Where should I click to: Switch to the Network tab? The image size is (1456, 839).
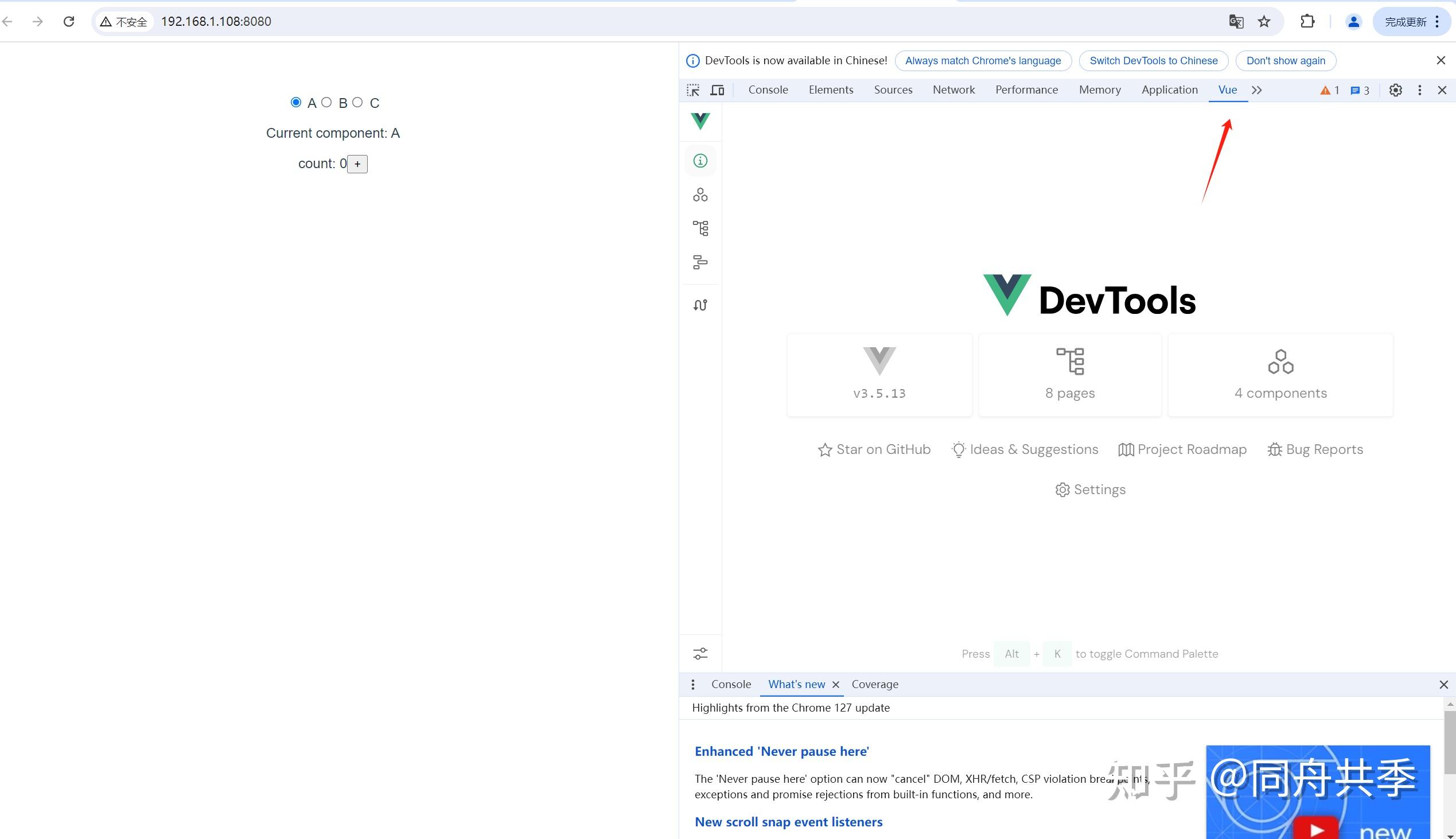tap(953, 90)
